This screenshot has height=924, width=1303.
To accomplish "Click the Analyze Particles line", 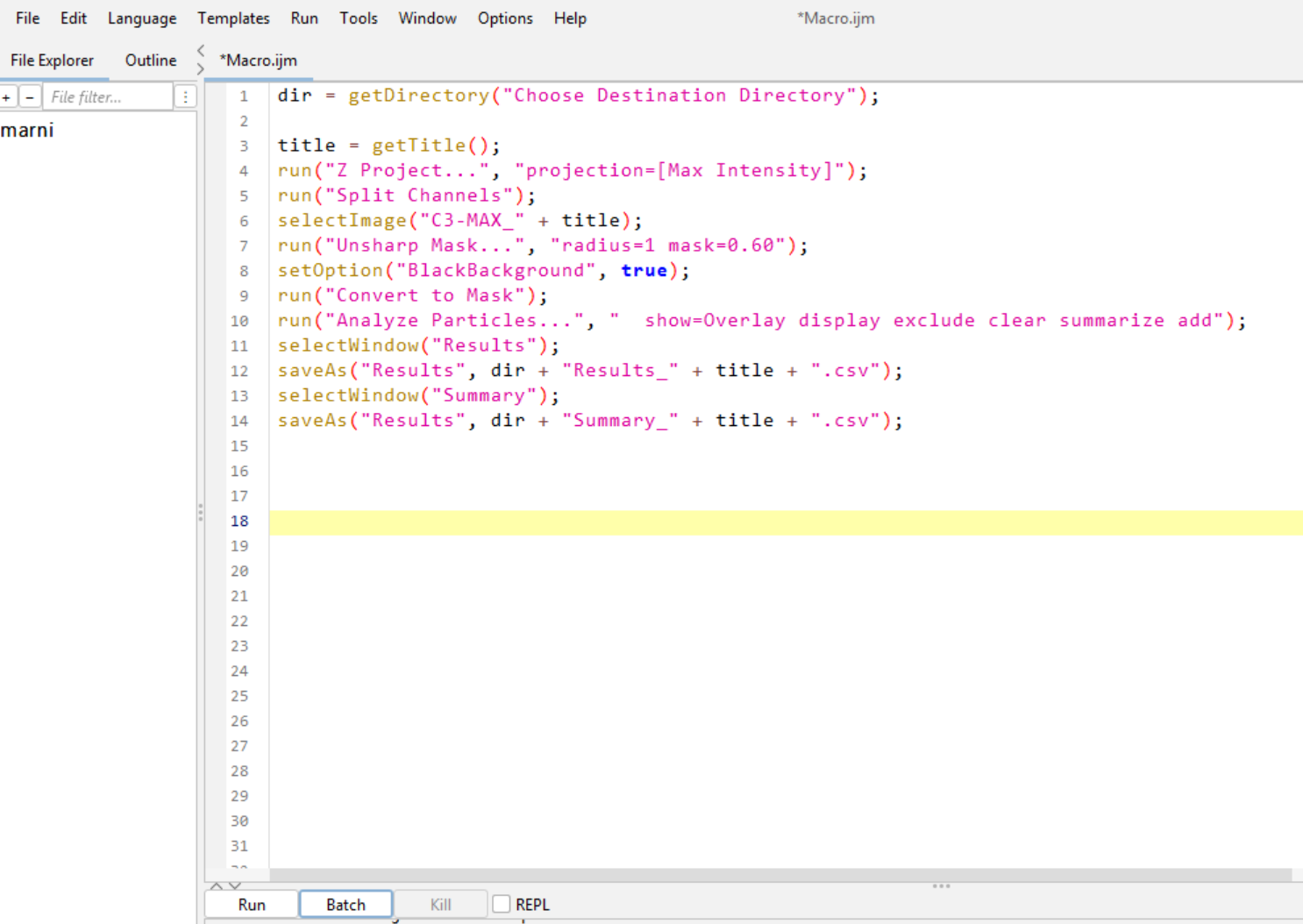I will coord(762,320).
